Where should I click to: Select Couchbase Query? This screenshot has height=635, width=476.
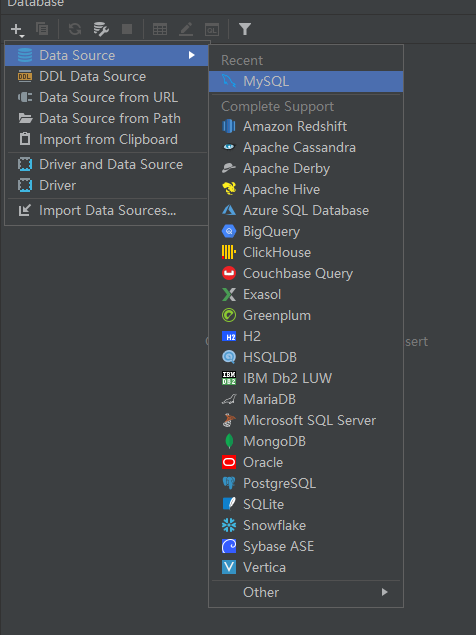point(306,273)
